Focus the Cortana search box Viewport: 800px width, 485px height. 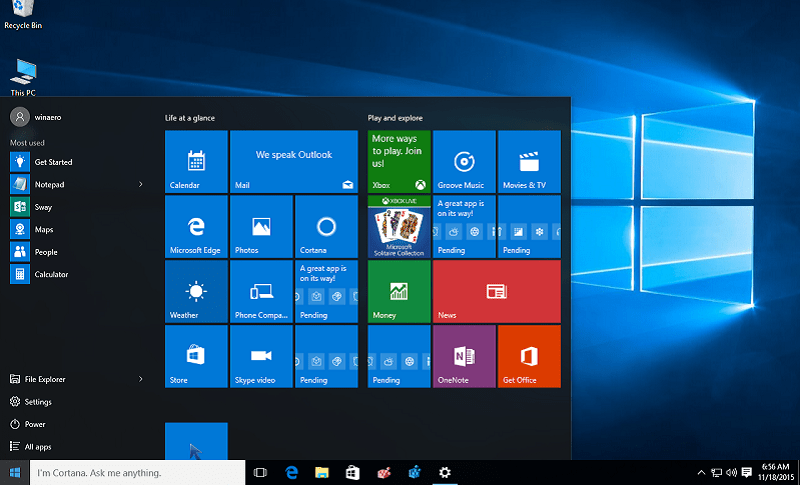(137, 473)
